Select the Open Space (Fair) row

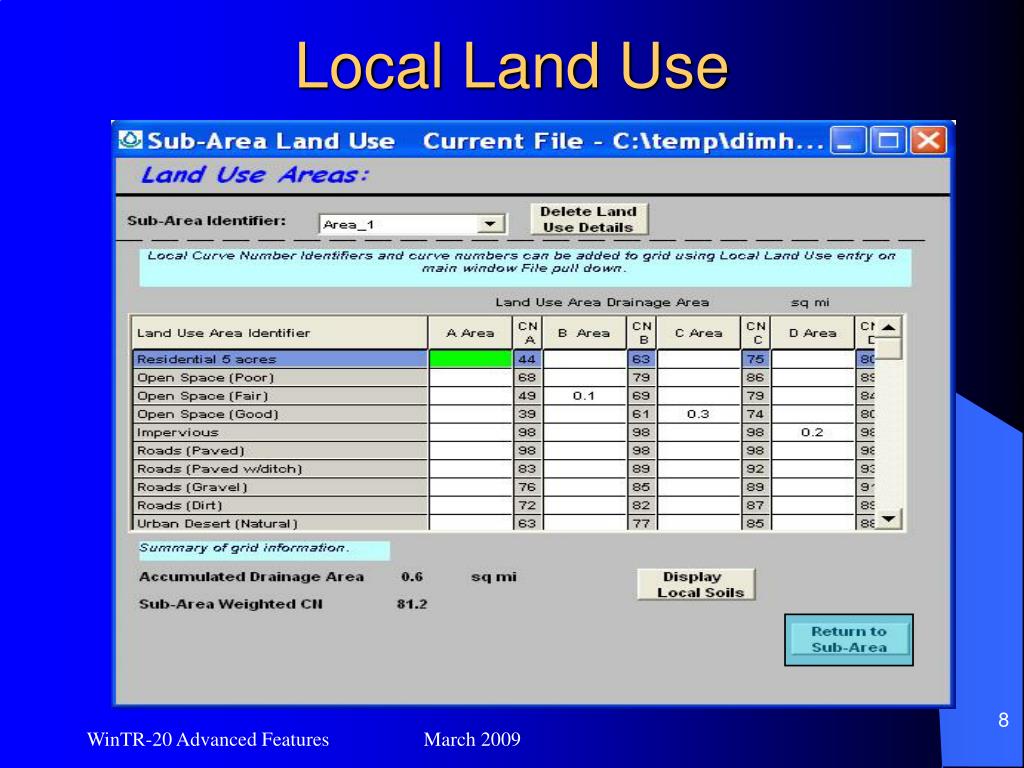280,396
